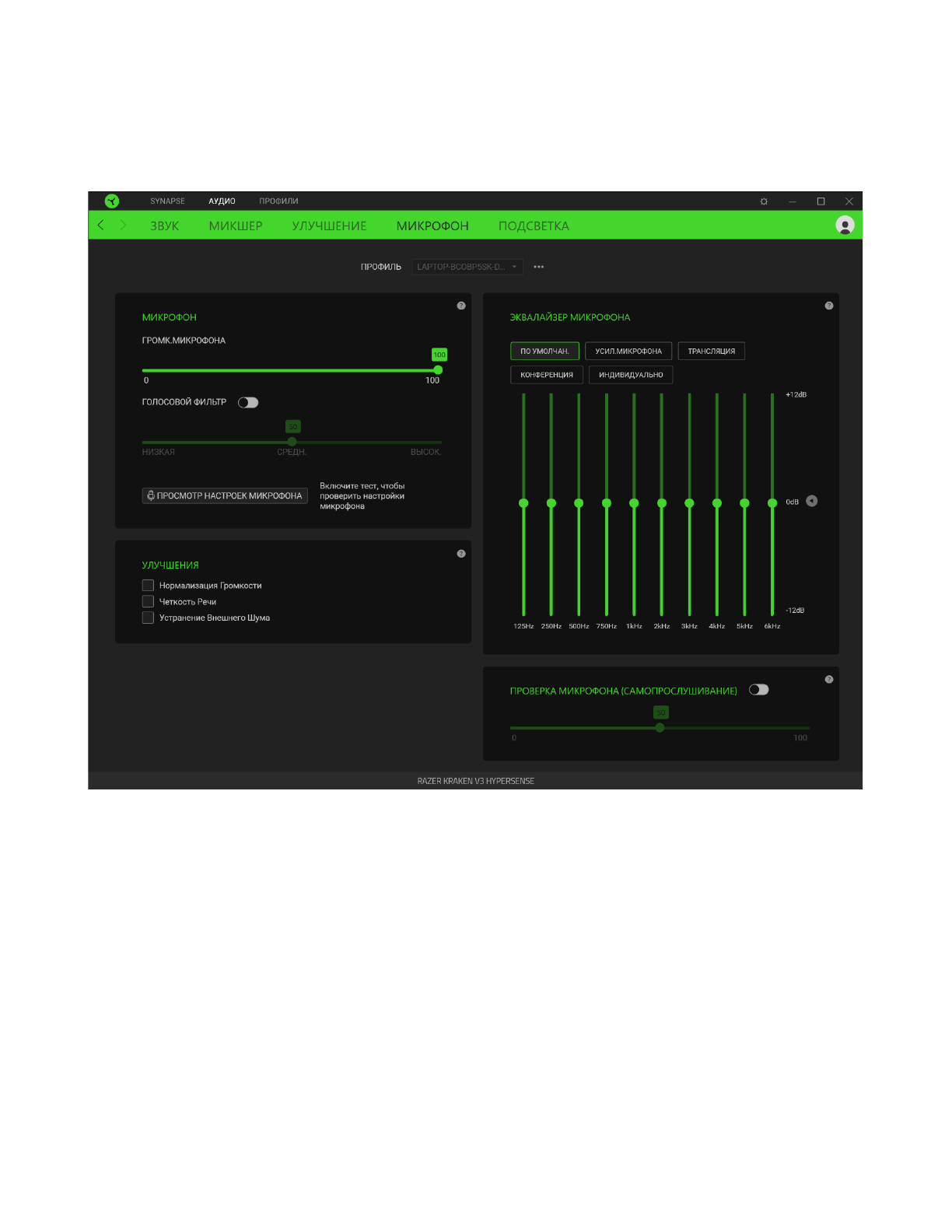
Task: Open settings gear icon in title bar
Action: coord(764,201)
